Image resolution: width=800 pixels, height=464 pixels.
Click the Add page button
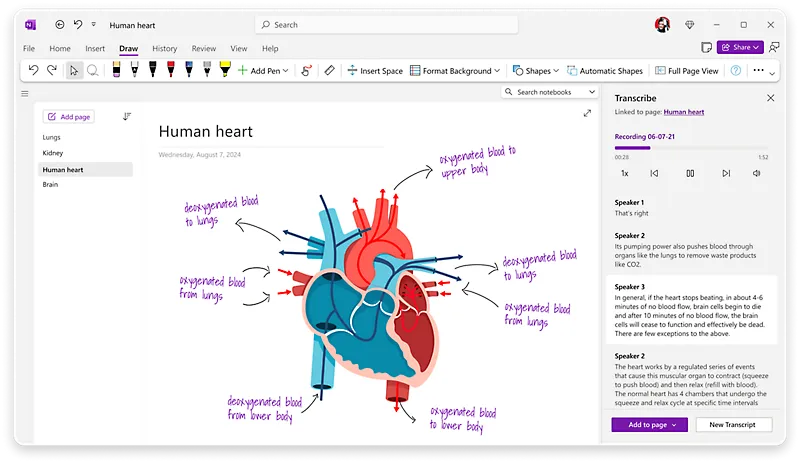(69, 117)
